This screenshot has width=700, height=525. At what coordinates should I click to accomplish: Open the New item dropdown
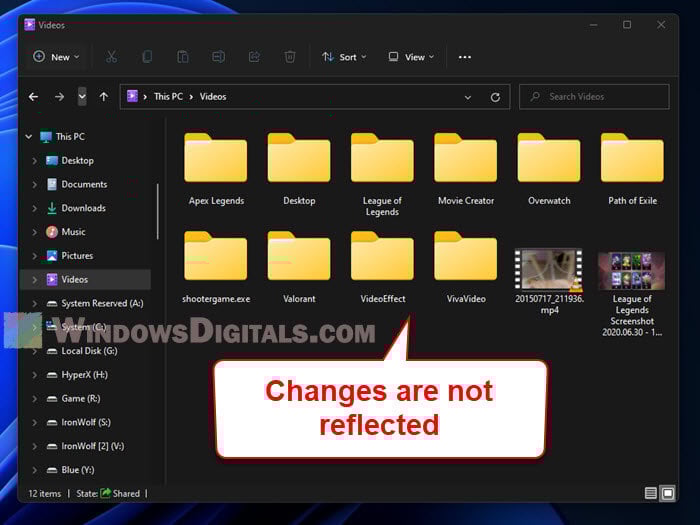(x=56, y=57)
